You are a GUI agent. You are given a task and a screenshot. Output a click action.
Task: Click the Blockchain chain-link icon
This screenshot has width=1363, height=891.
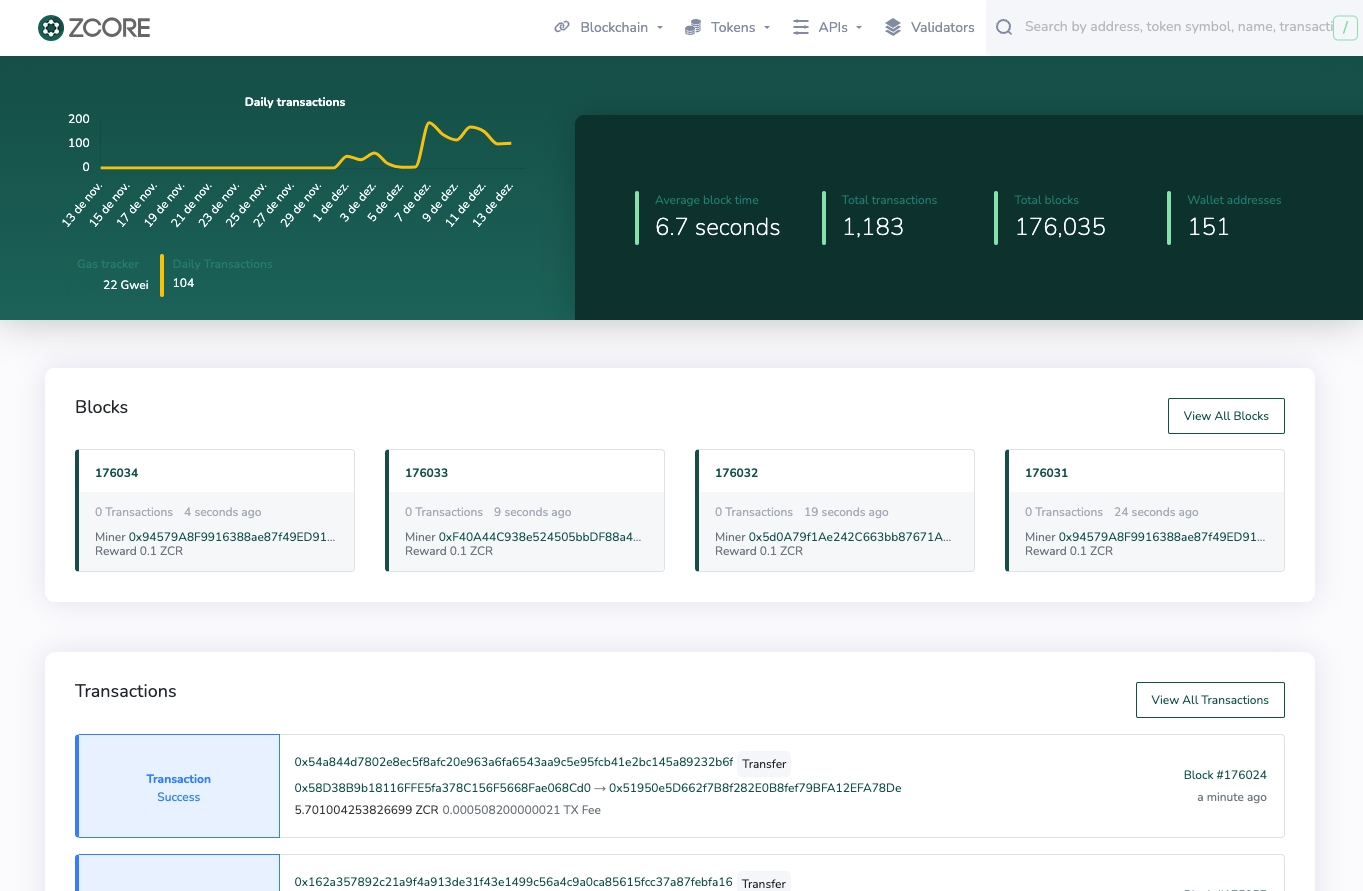[x=562, y=28]
